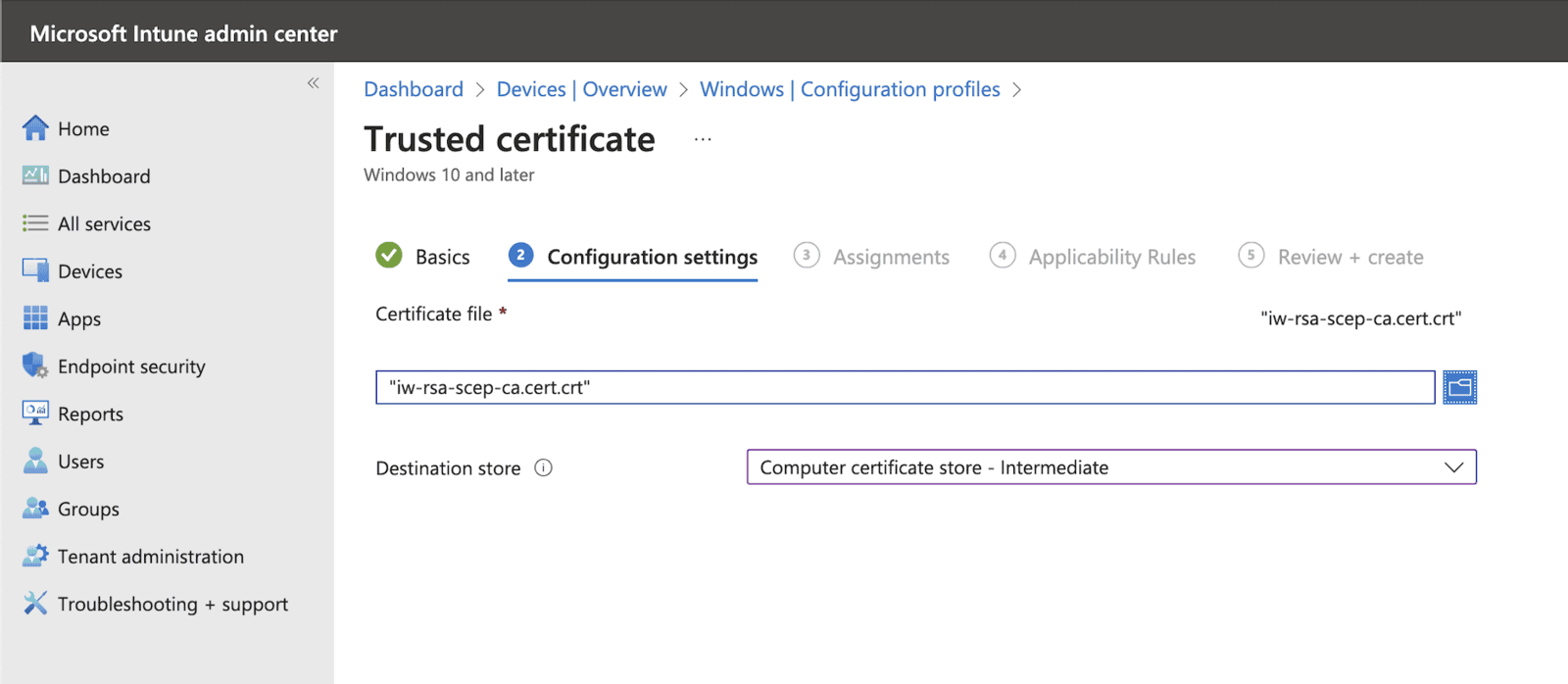Open Users via the person icon

(x=35, y=461)
